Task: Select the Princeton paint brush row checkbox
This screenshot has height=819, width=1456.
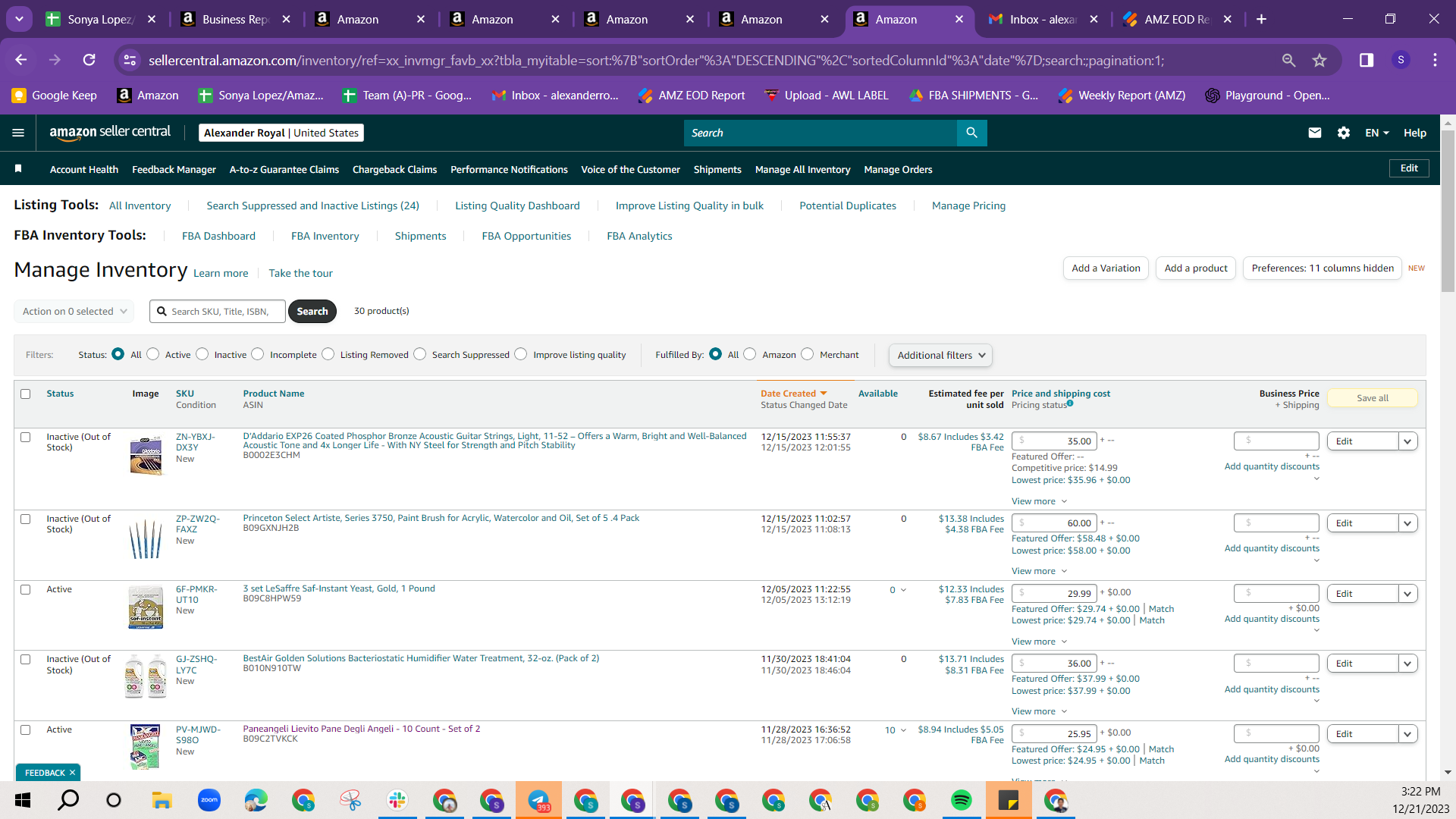Action: (26, 519)
